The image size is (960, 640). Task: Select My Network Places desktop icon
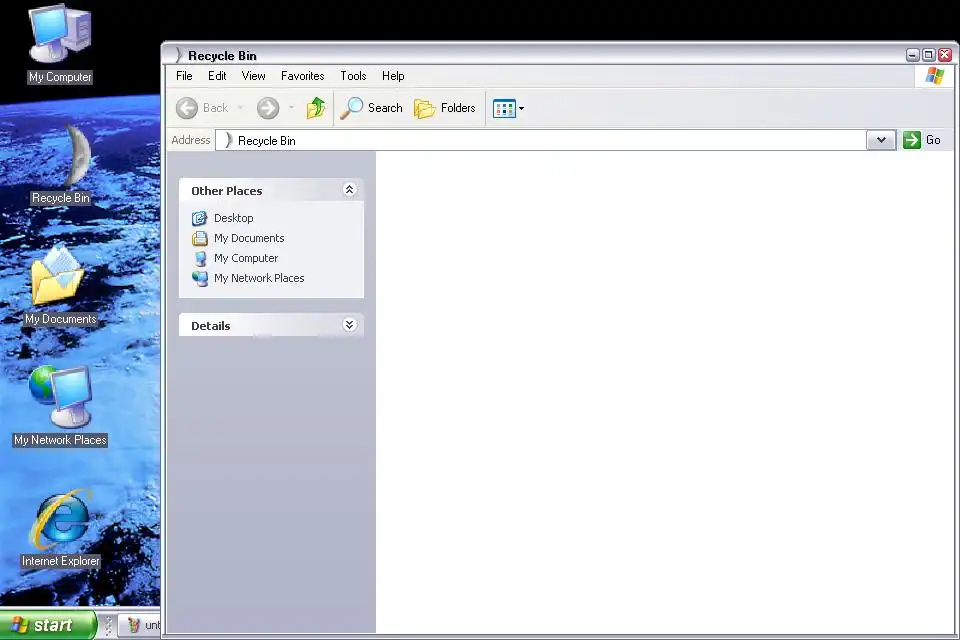pos(60,405)
